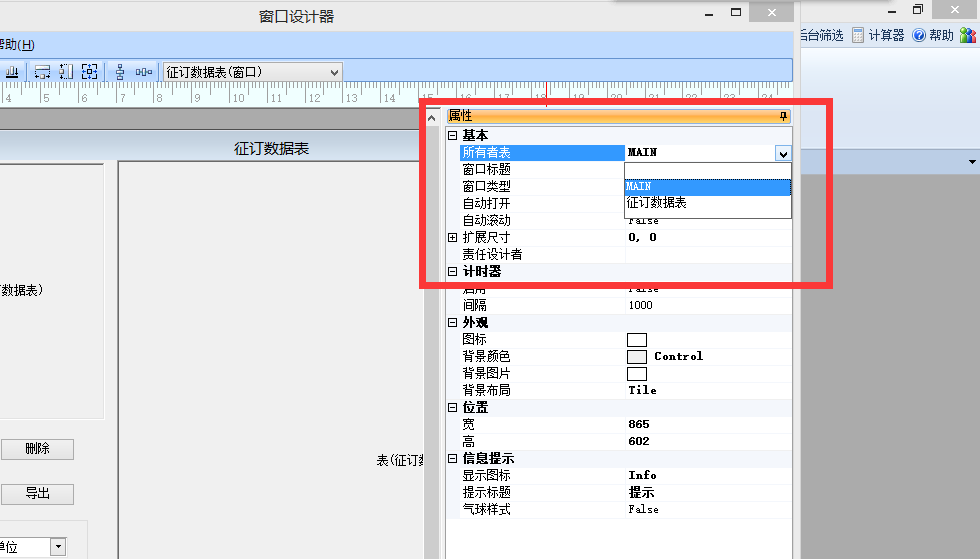
Task: Collapse the 基本 property group
Action: pyautogui.click(x=453, y=135)
